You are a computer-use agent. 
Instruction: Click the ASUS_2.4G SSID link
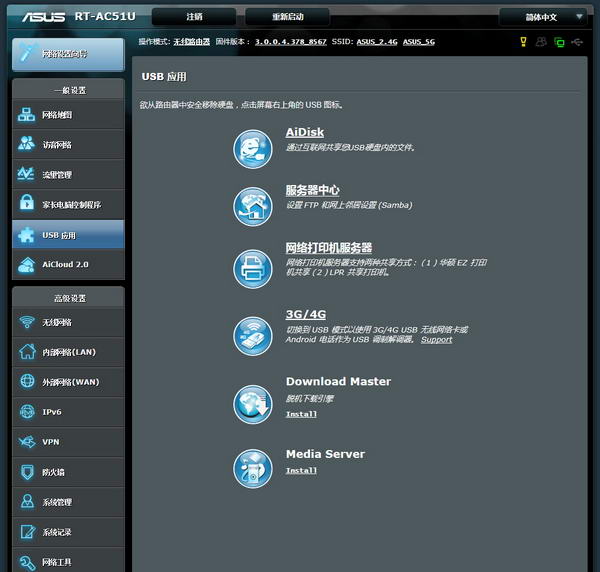(377, 42)
